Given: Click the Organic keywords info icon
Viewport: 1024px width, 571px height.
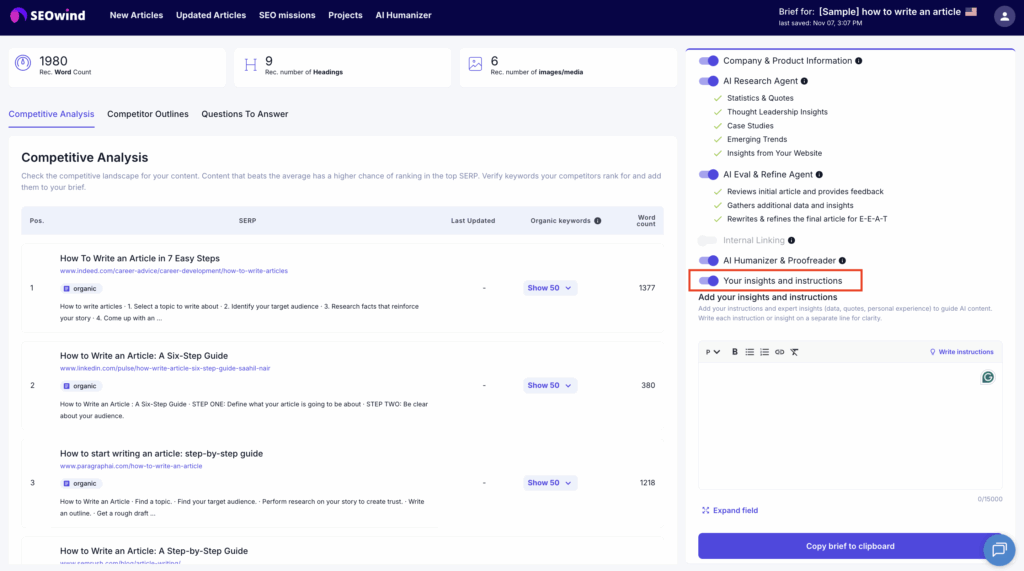Looking at the screenshot, I should tap(598, 221).
